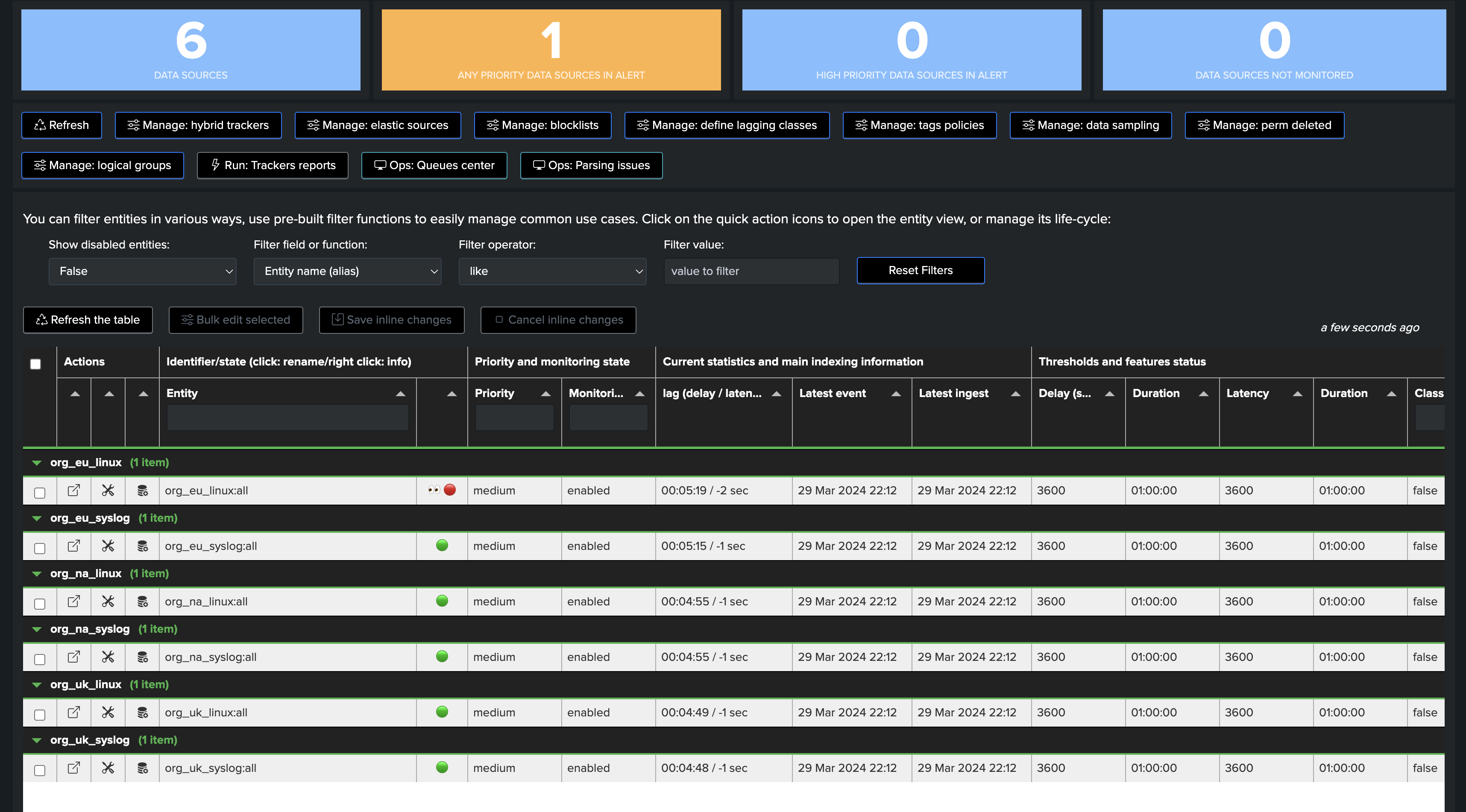The height and width of the screenshot is (812, 1466).
Task: Open Manage: hybrid trackers
Action: click(x=198, y=125)
